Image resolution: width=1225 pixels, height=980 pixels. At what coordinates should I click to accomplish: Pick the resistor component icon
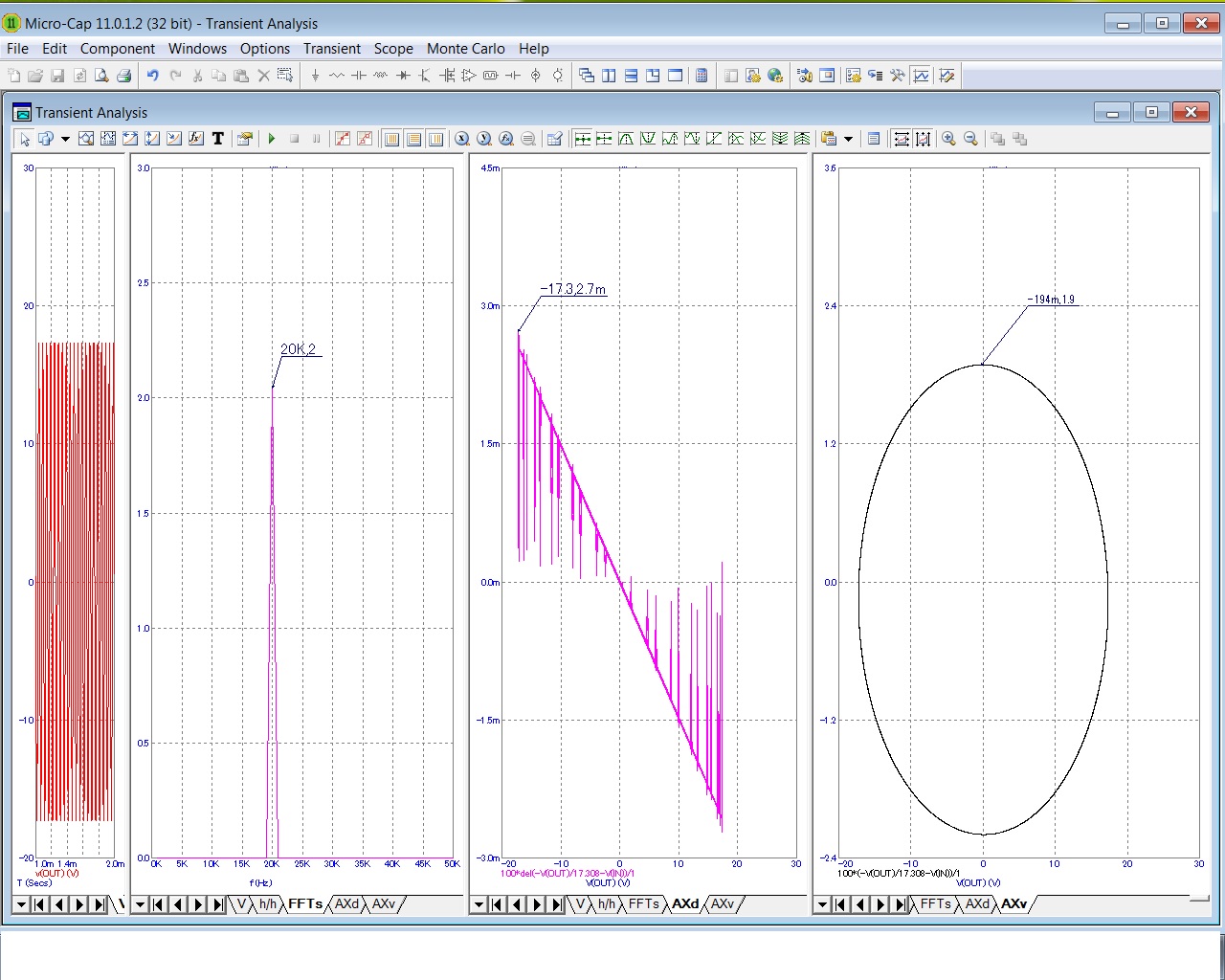(337, 76)
